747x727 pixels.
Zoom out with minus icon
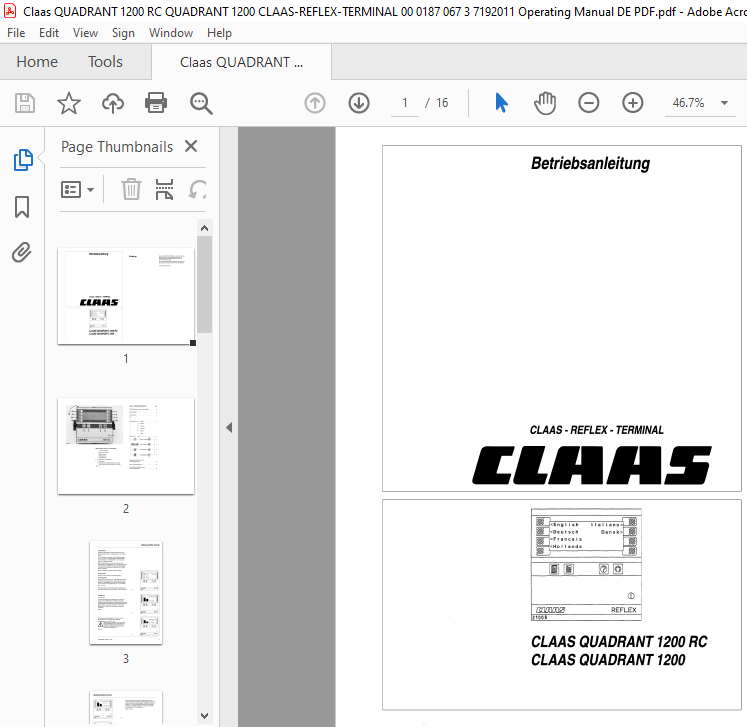click(x=589, y=103)
